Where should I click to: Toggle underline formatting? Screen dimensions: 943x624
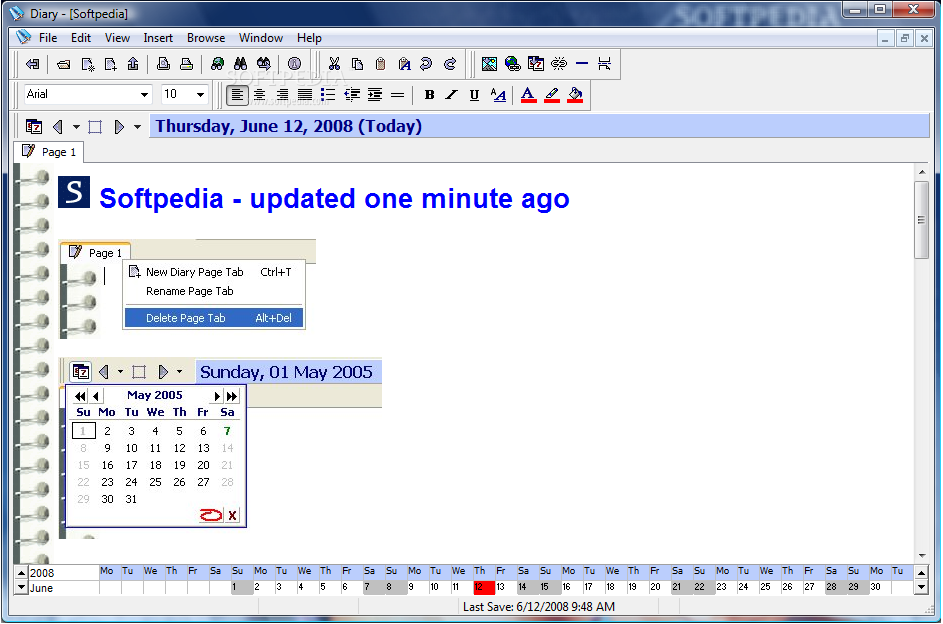tap(474, 95)
